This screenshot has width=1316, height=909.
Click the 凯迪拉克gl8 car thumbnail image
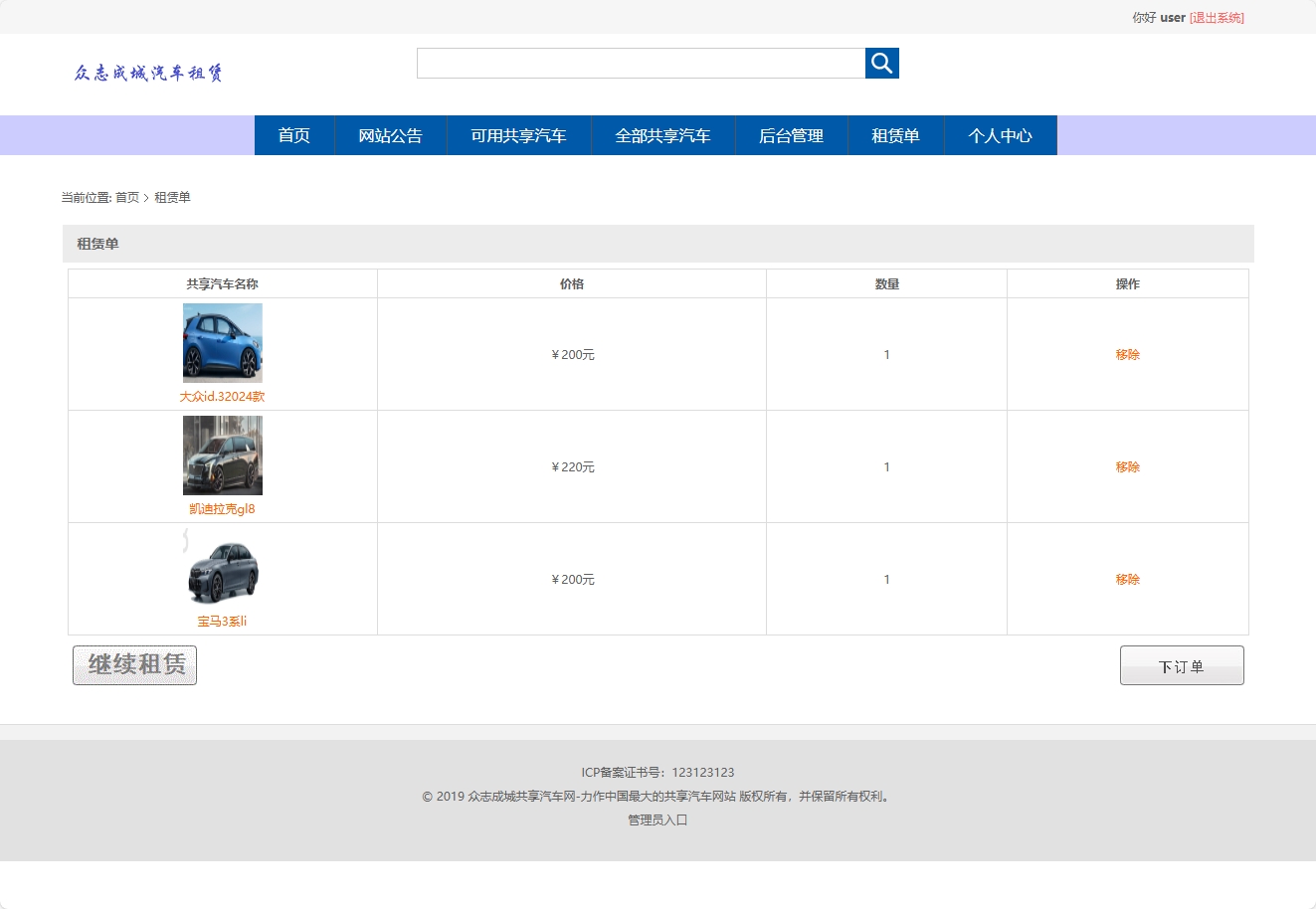click(222, 454)
